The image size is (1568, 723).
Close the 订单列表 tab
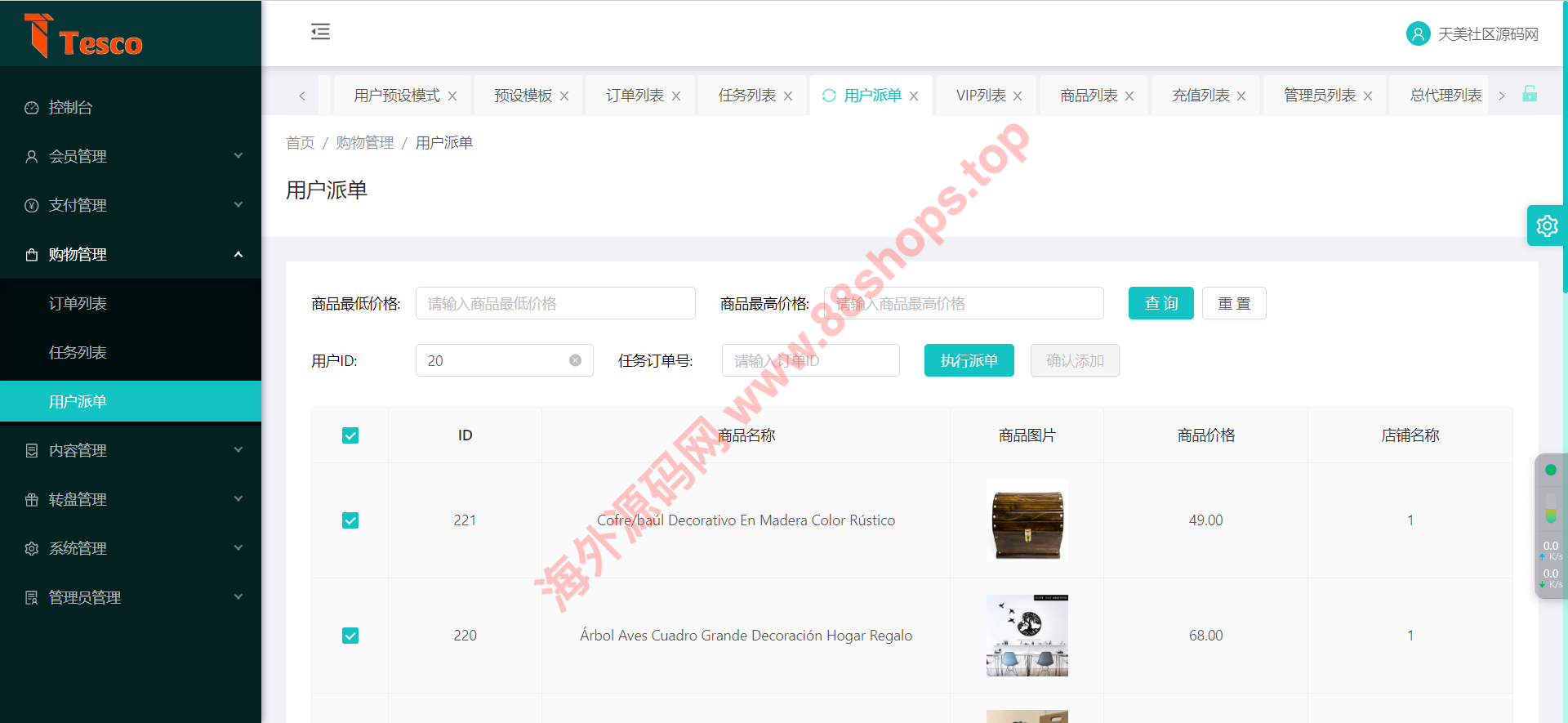click(x=676, y=96)
